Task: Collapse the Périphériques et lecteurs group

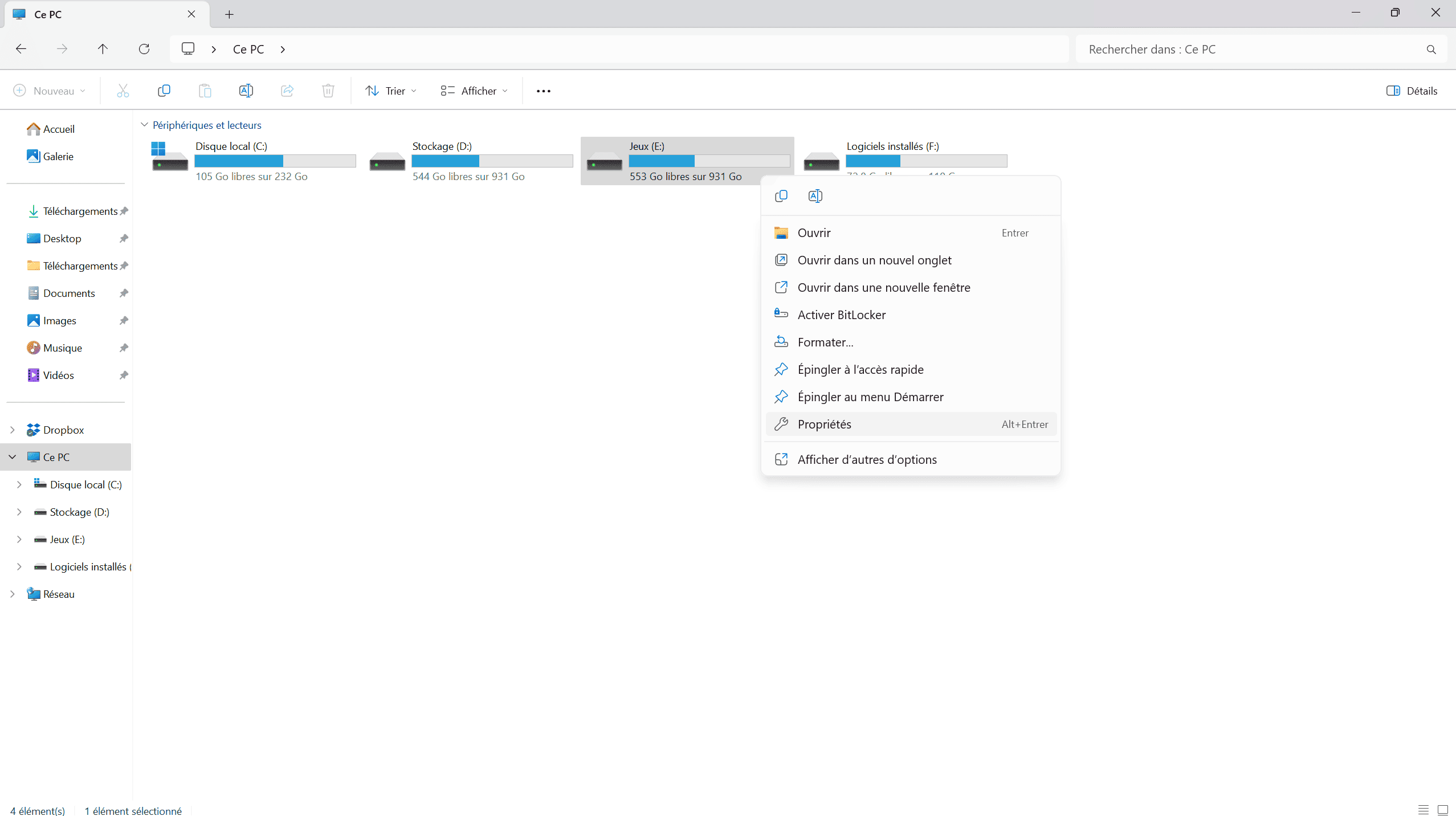Action: point(144,125)
